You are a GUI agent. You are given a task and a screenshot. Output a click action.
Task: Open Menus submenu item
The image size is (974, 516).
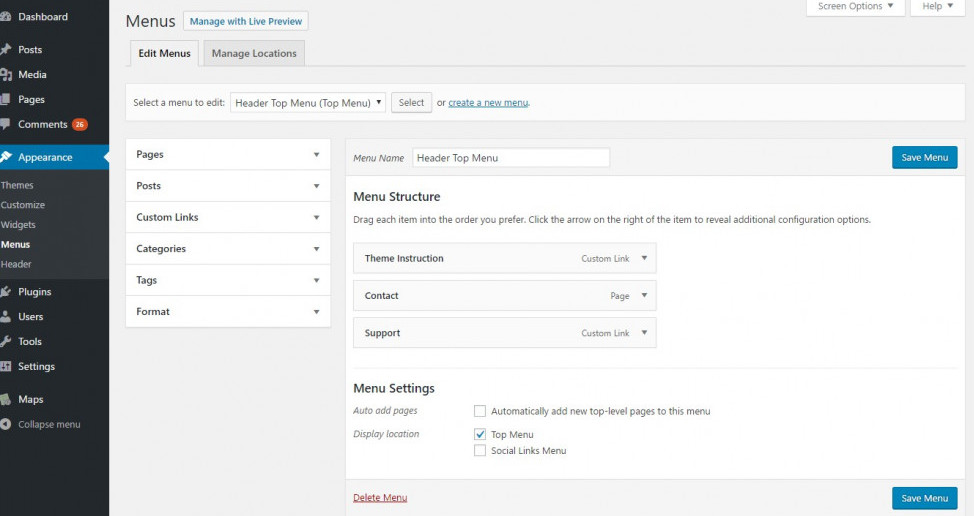(16, 245)
